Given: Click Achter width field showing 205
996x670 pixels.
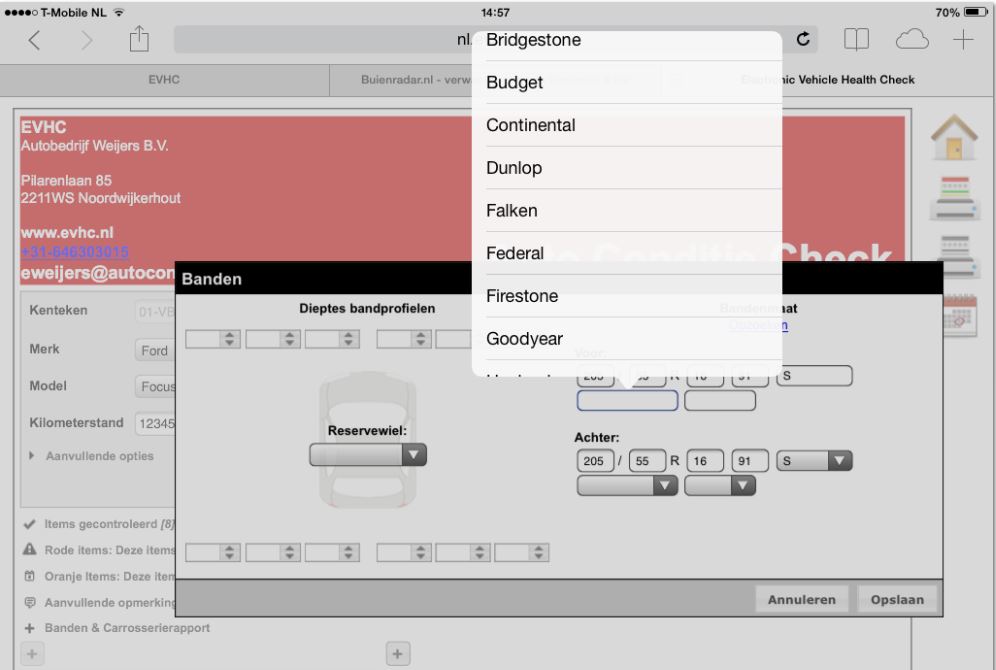Looking at the screenshot, I should pos(595,461).
